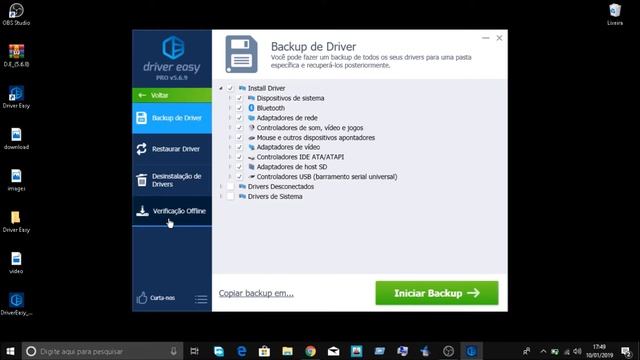Screen dimensions: 640x360
Task: Open the hamburger menu in the sidebar
Action: pyautogui.click(x=201, y=299)
